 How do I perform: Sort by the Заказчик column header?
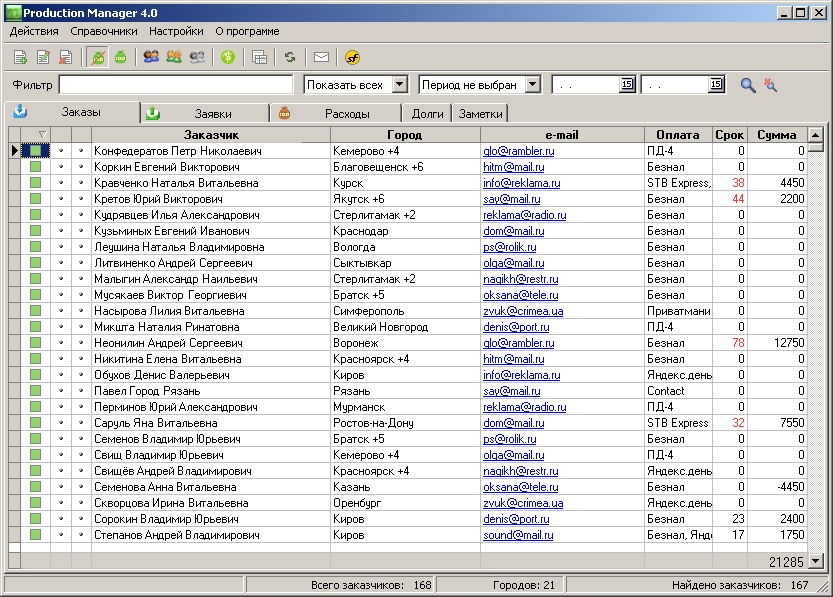click(211, 135)
